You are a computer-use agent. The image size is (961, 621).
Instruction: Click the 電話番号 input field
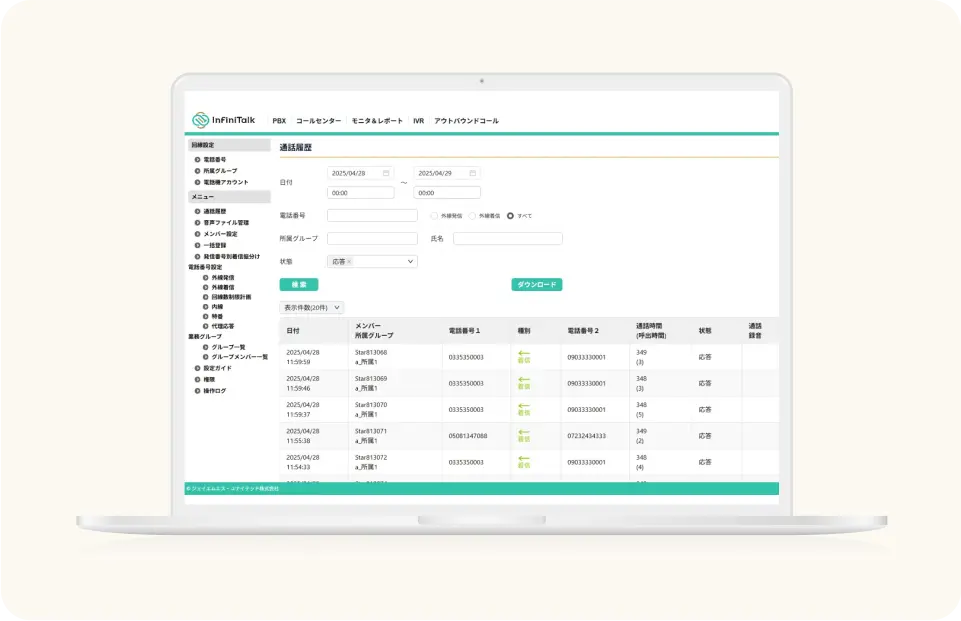coord(372,216)
